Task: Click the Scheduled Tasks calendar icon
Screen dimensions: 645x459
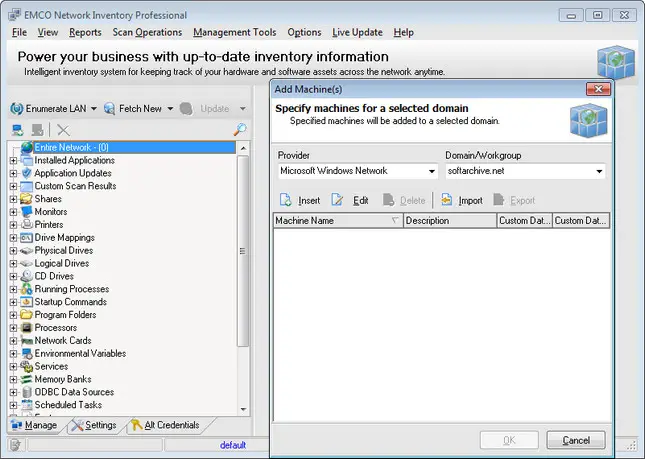Action: (26, 405)
